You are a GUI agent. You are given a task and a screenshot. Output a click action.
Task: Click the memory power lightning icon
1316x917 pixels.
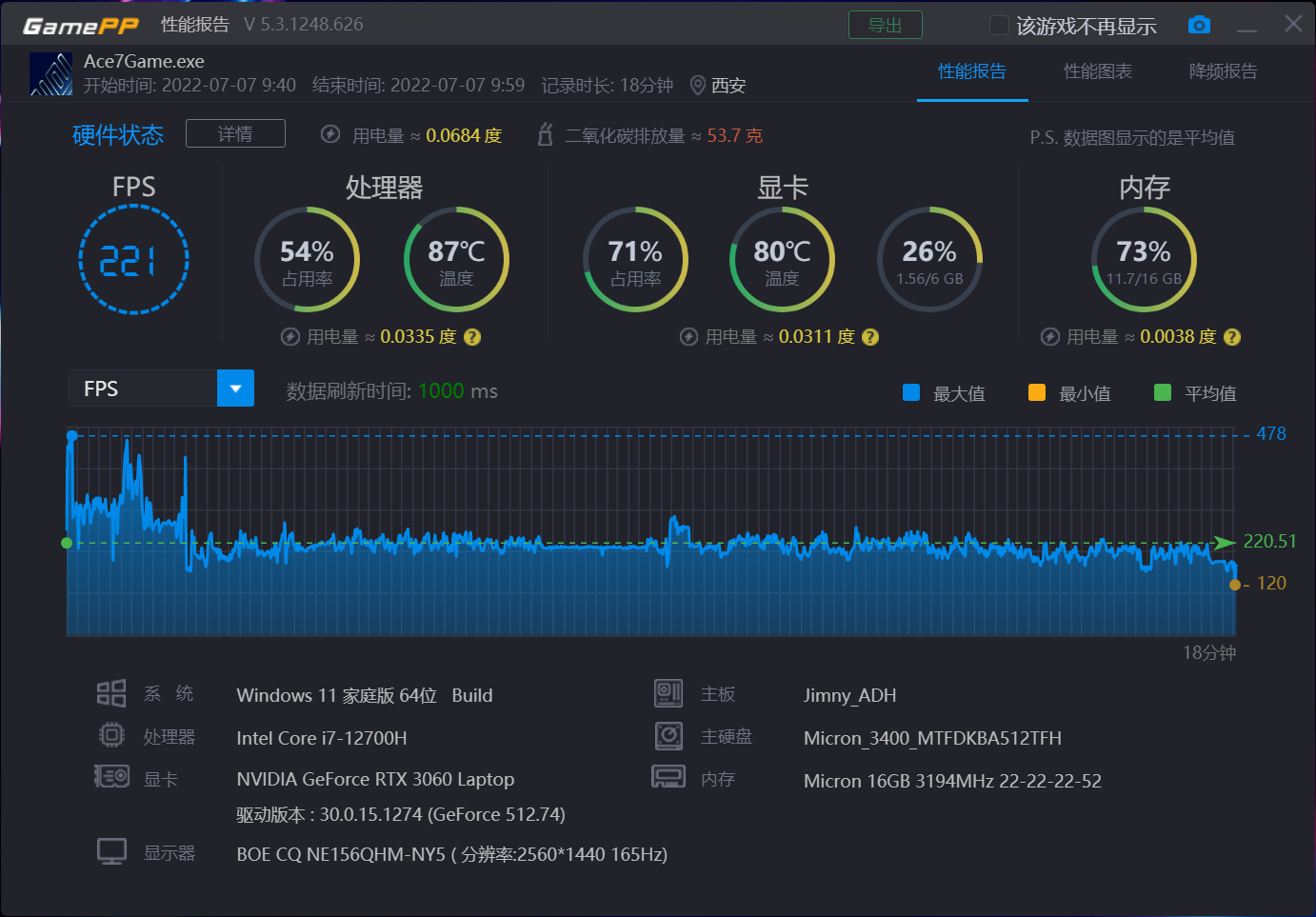[1050, 337]
